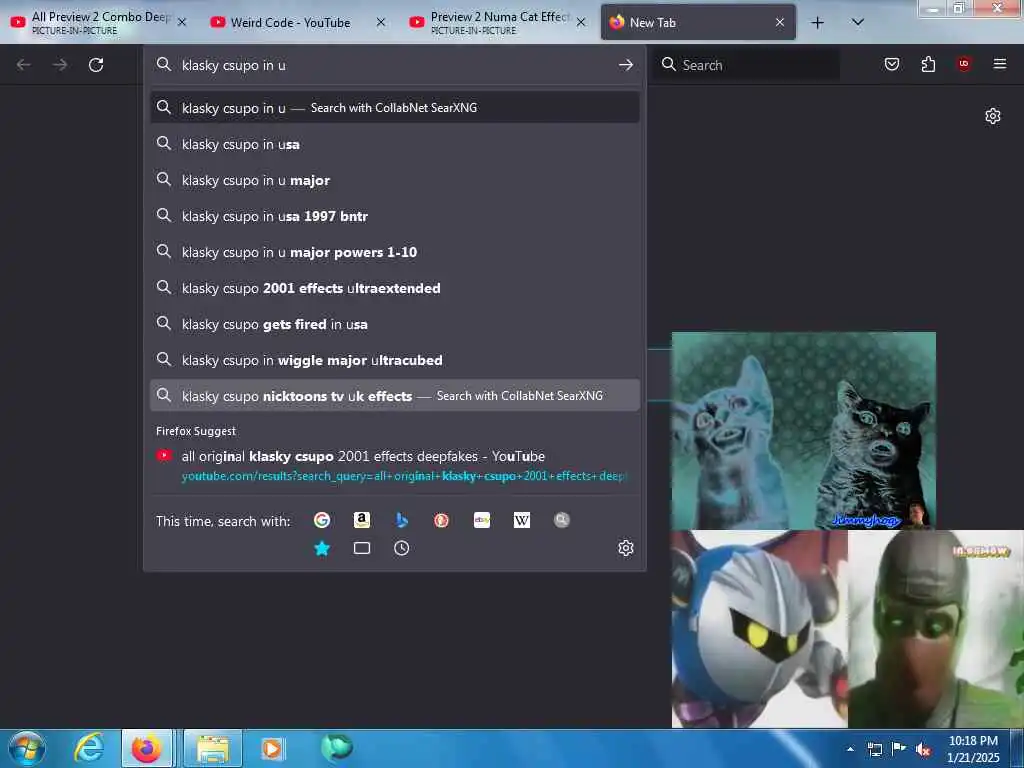Open the taskbar clock 10:18 PM
Screen dimensions: 1024x768
coord(973,749)
